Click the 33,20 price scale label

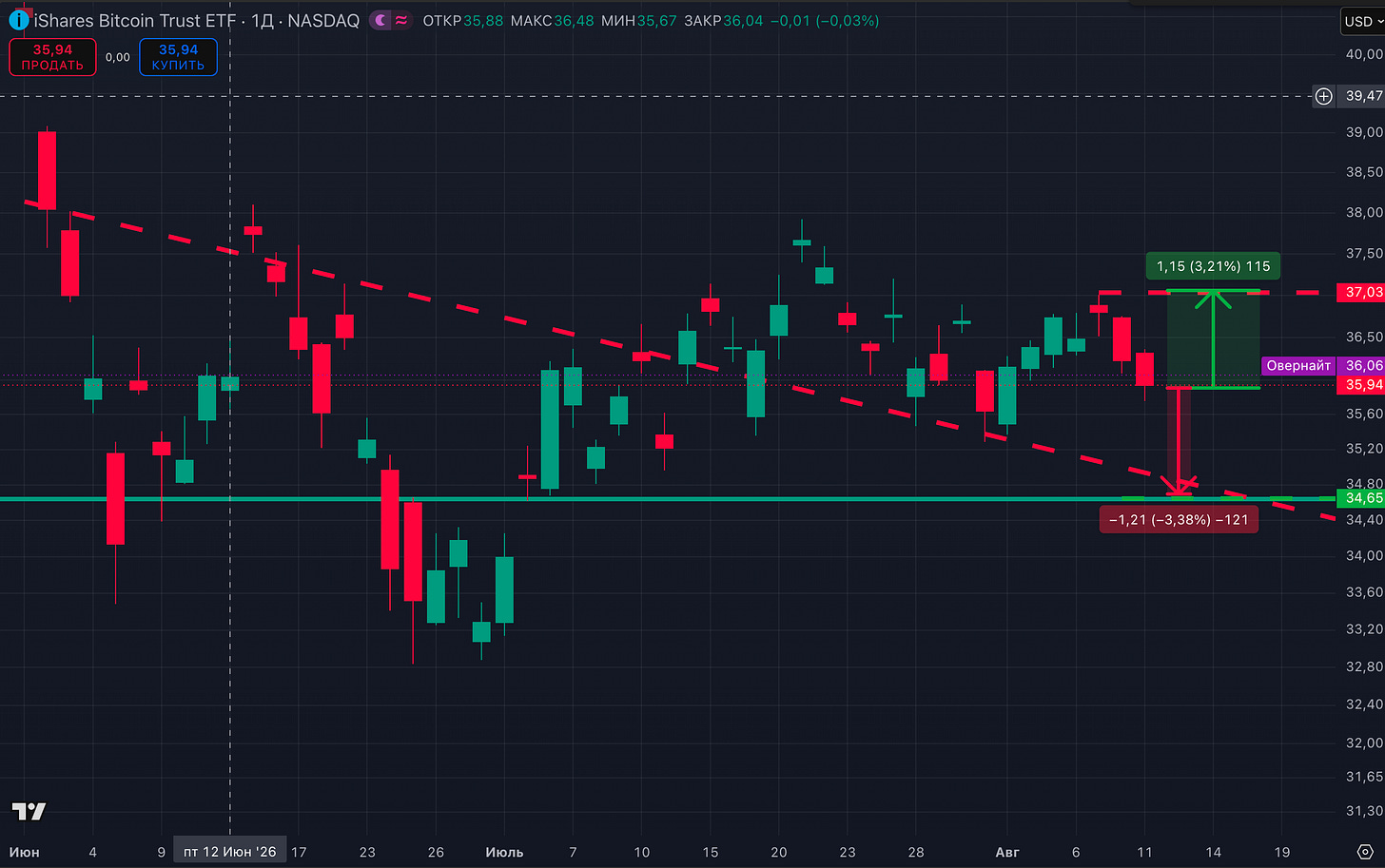coord(1364,628)
